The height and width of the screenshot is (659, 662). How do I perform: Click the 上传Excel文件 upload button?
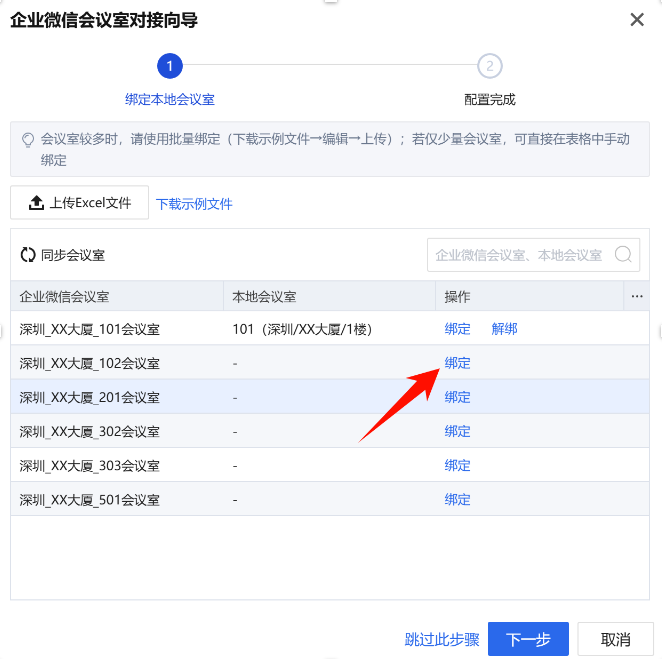(80, 203)
